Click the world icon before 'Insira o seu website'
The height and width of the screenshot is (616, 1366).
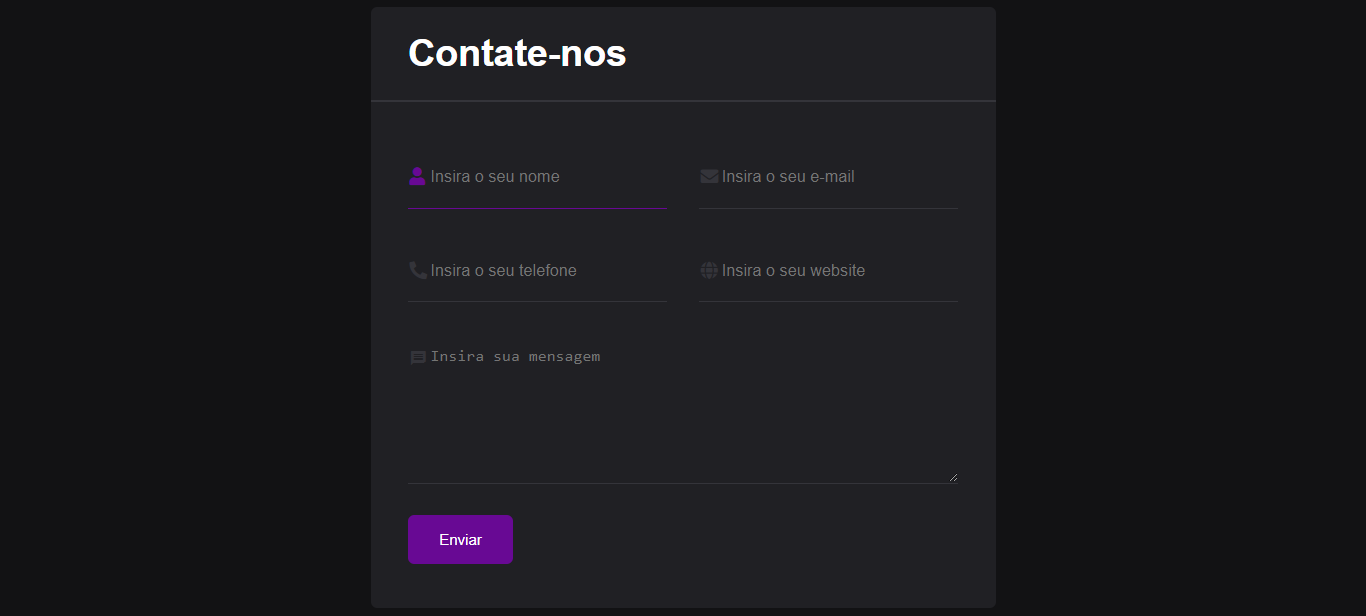[x=708, y=269]
